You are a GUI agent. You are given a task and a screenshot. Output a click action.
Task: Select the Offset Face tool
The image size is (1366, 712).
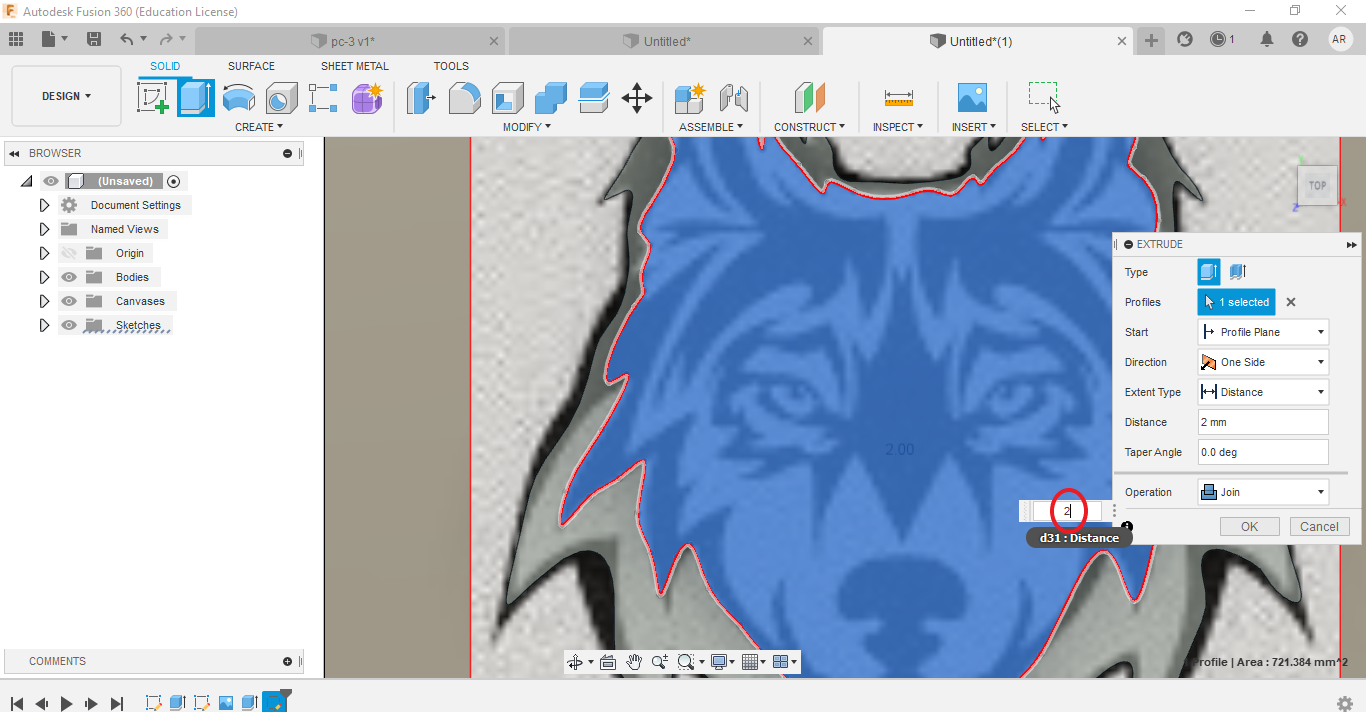594,98
